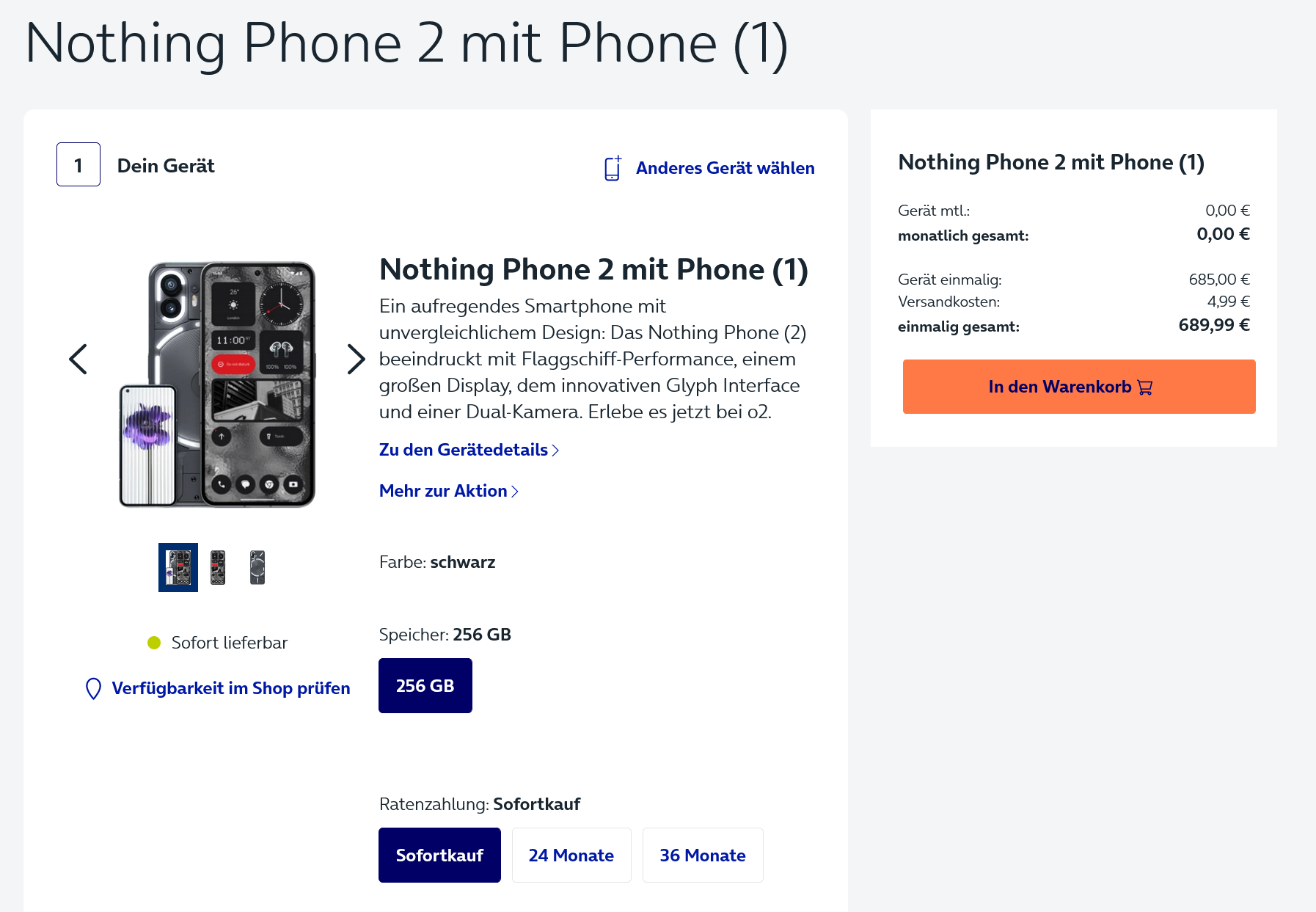Select the 24 Monate installment option
Screen dimensions: 1316x912
[571, 855]
